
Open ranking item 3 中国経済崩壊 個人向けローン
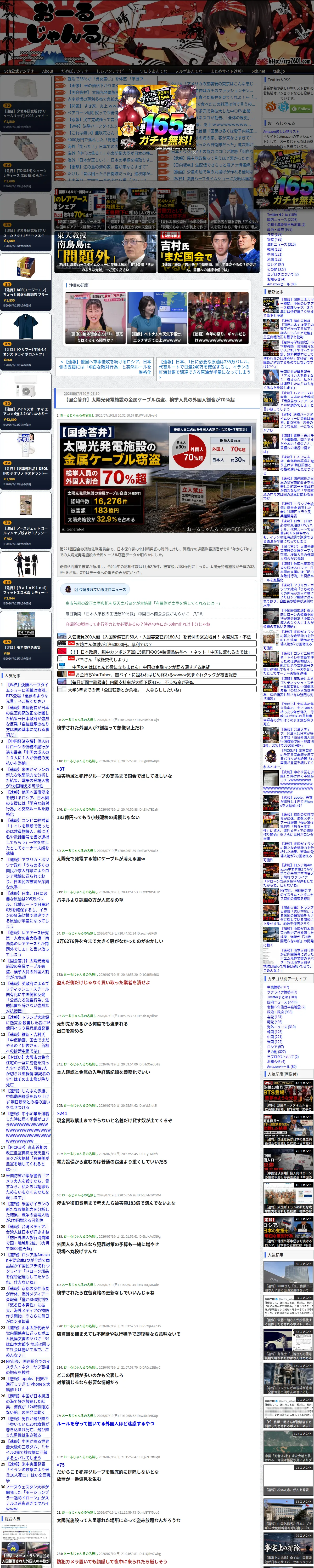click(28, 752)
